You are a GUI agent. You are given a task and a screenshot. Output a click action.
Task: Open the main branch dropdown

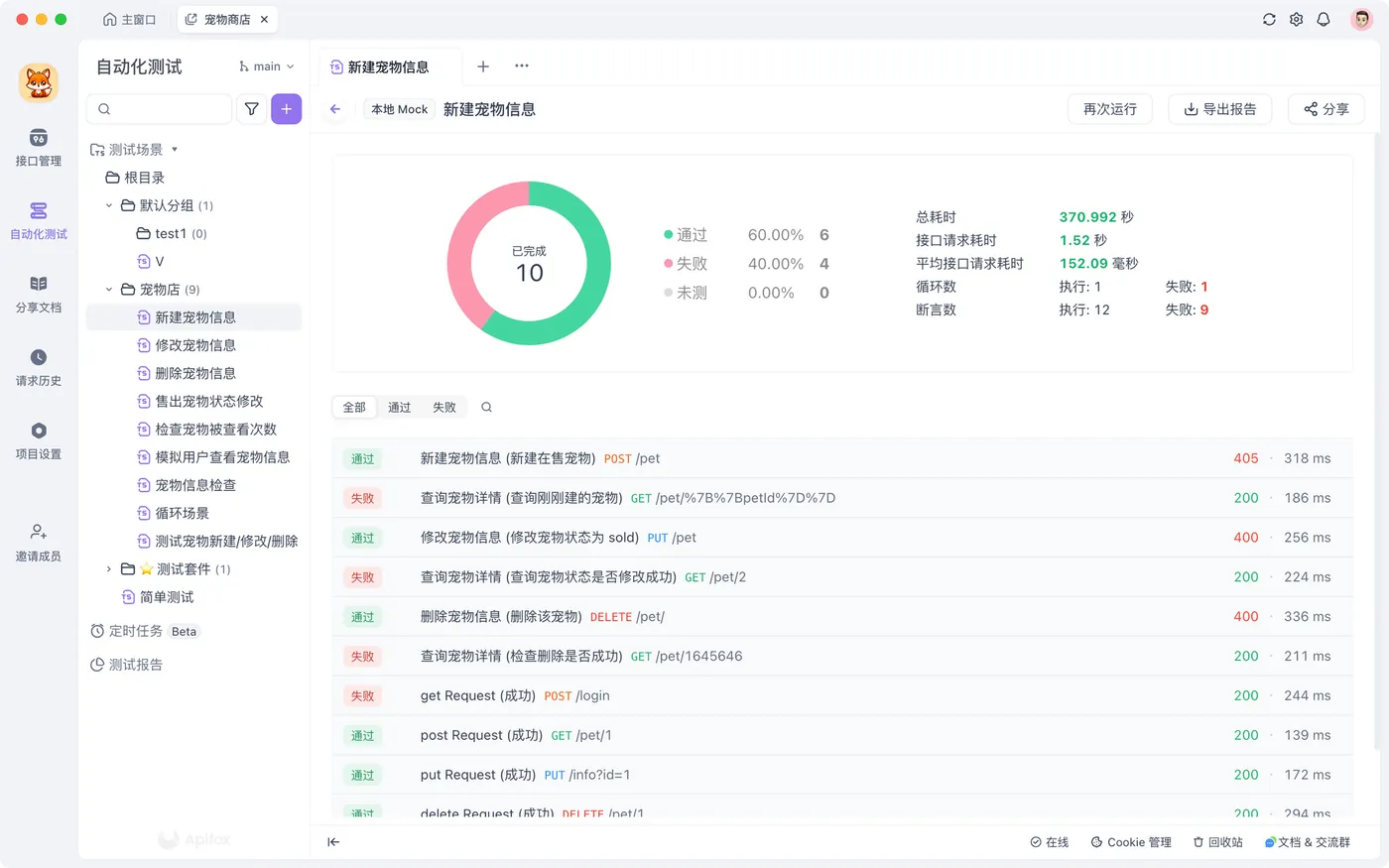pyautogui.click(x=267, y=66)
